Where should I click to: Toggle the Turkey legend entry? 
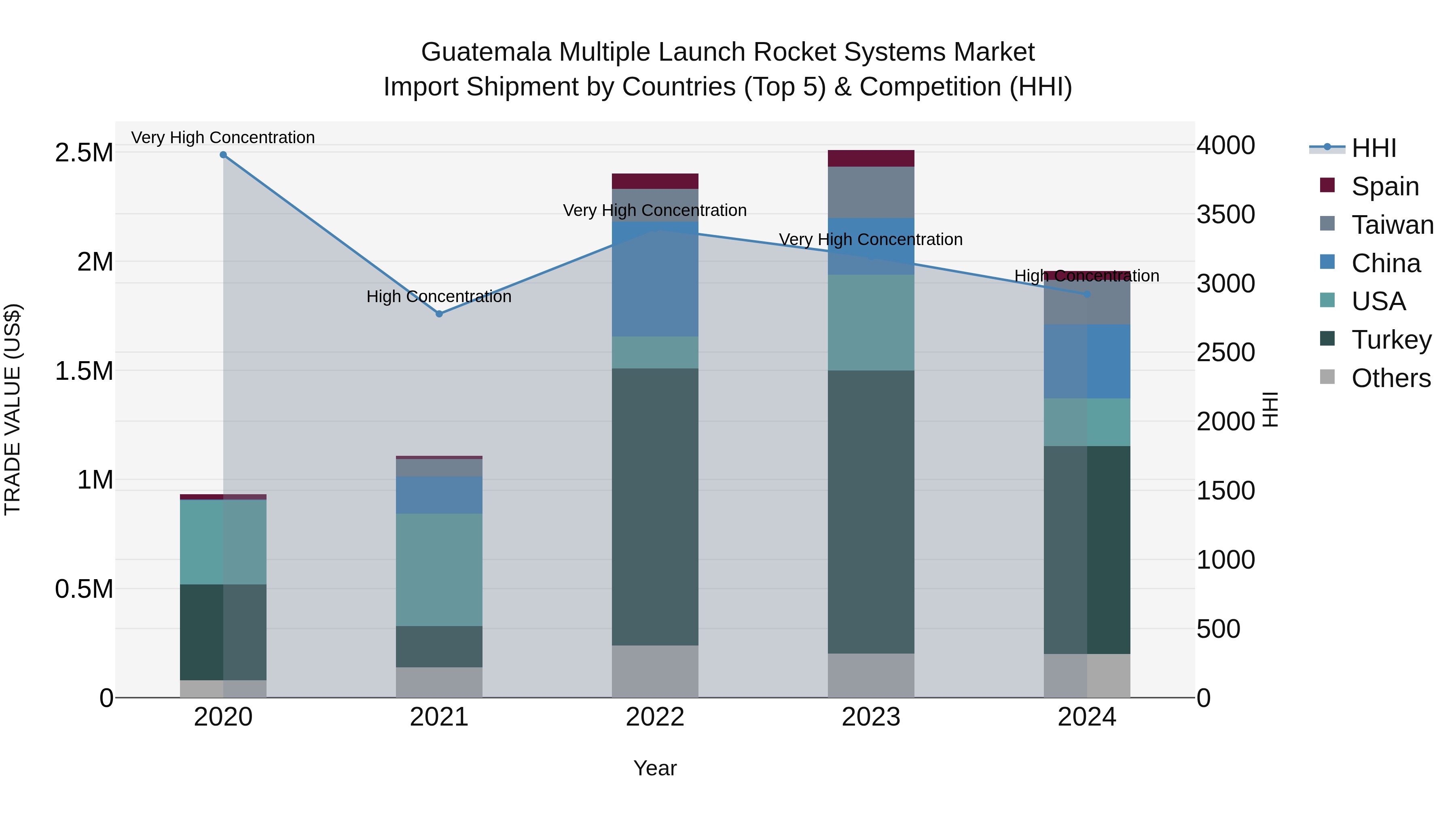click(x=1376, y=339)
